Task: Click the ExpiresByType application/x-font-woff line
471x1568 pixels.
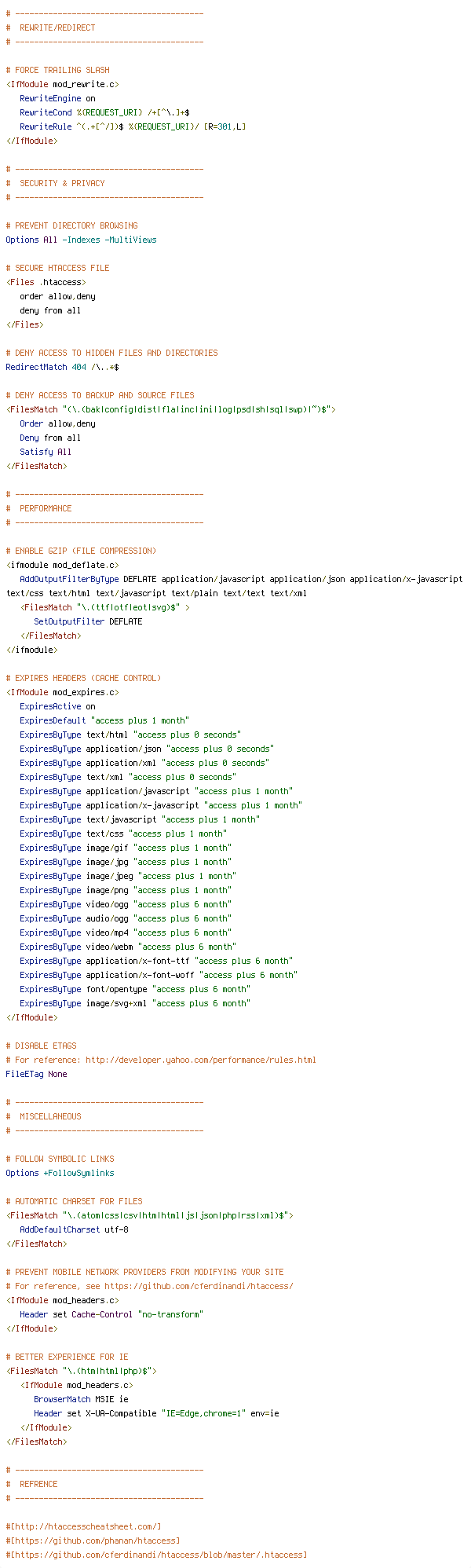Action: (159, 975)
